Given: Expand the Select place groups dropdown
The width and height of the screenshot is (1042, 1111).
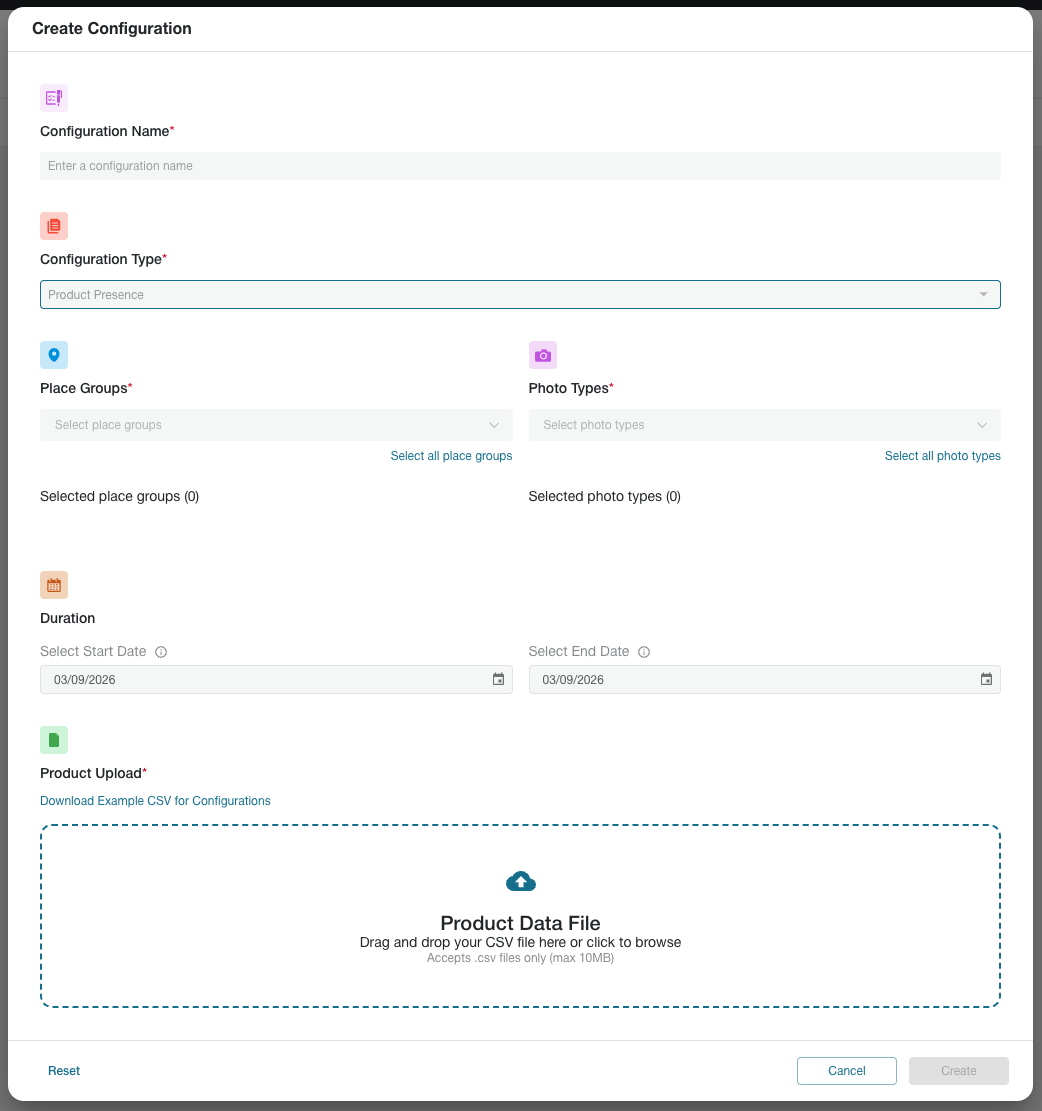Looking at the screenshot, I should [276, 425].
